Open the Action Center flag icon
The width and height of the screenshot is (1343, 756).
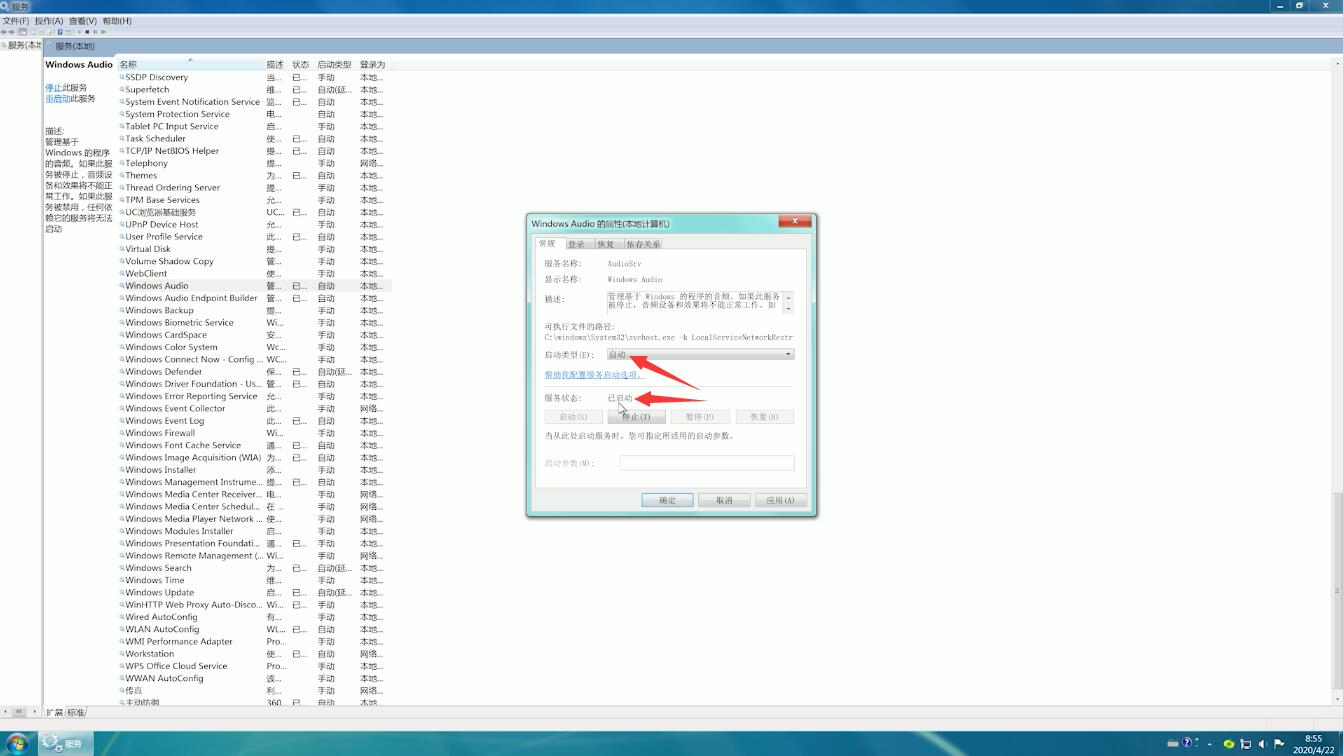[1279, 744]
